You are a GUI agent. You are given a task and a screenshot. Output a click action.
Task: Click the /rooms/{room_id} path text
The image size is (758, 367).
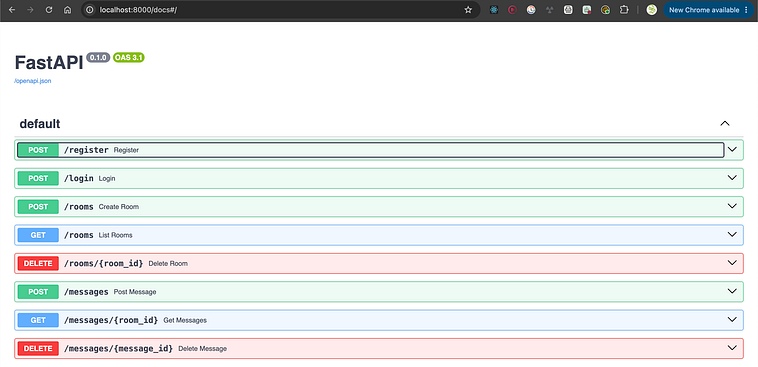(x=103, y=264)
